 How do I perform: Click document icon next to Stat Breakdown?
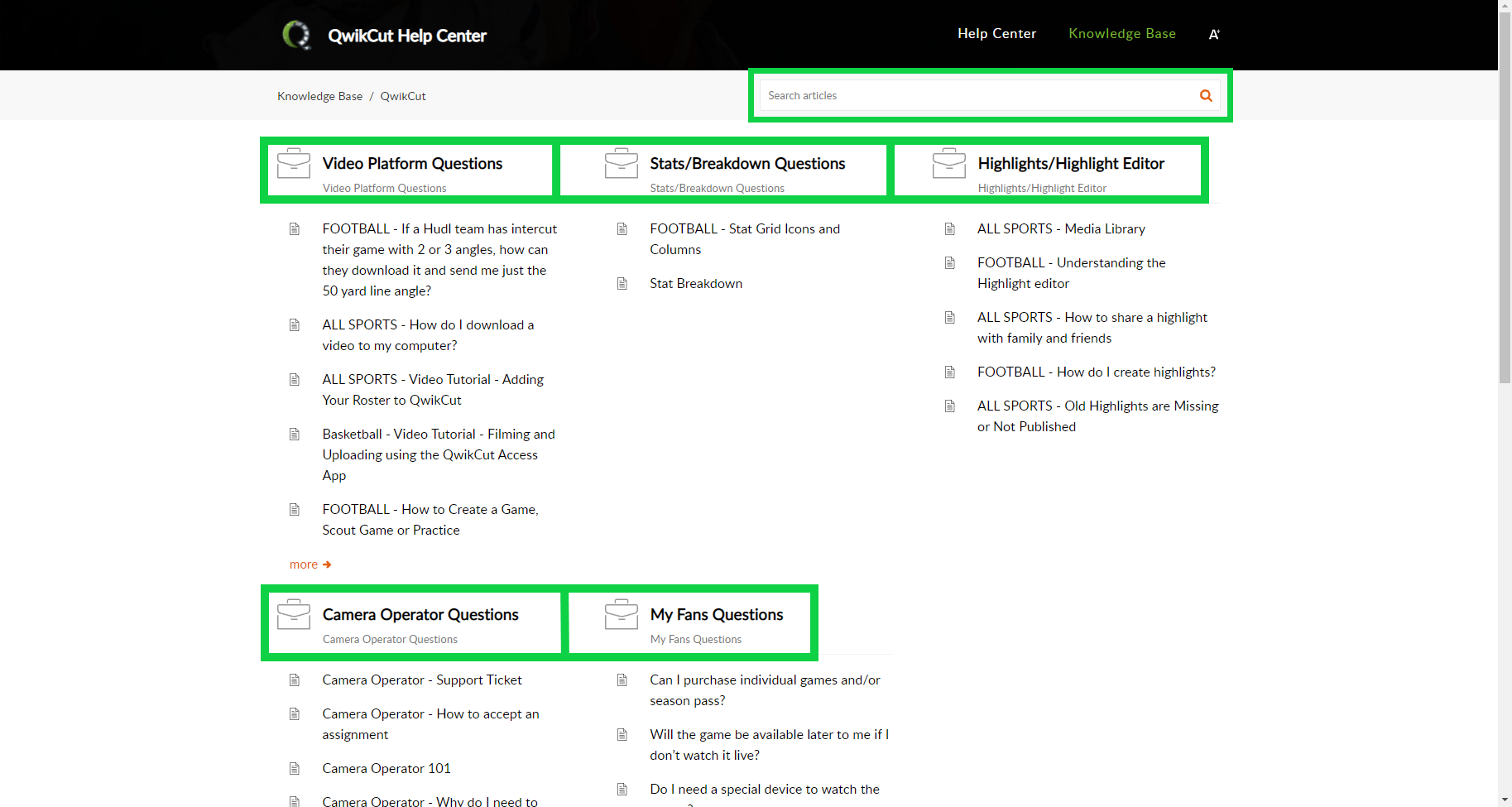pos(622,284)
